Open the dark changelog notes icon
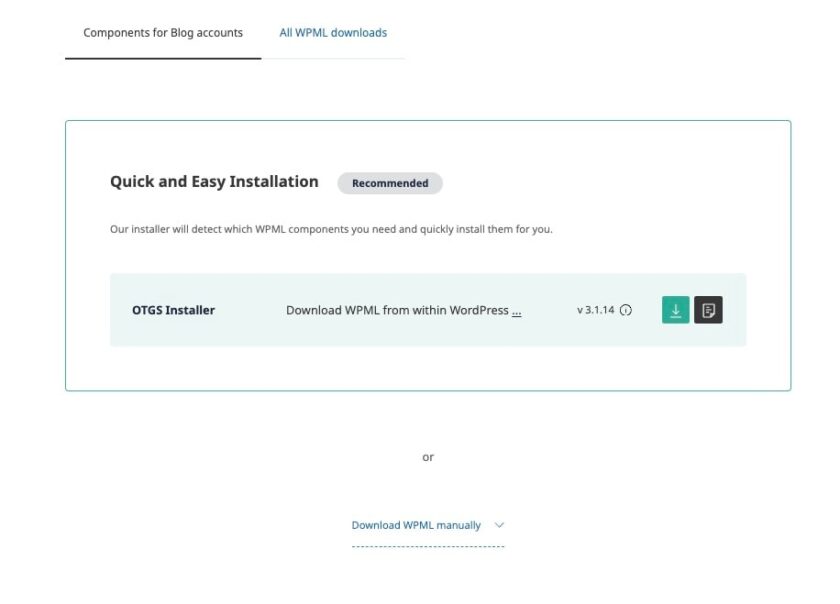The height and width of the screenshot is (604, 840). (x=708, y=310)
